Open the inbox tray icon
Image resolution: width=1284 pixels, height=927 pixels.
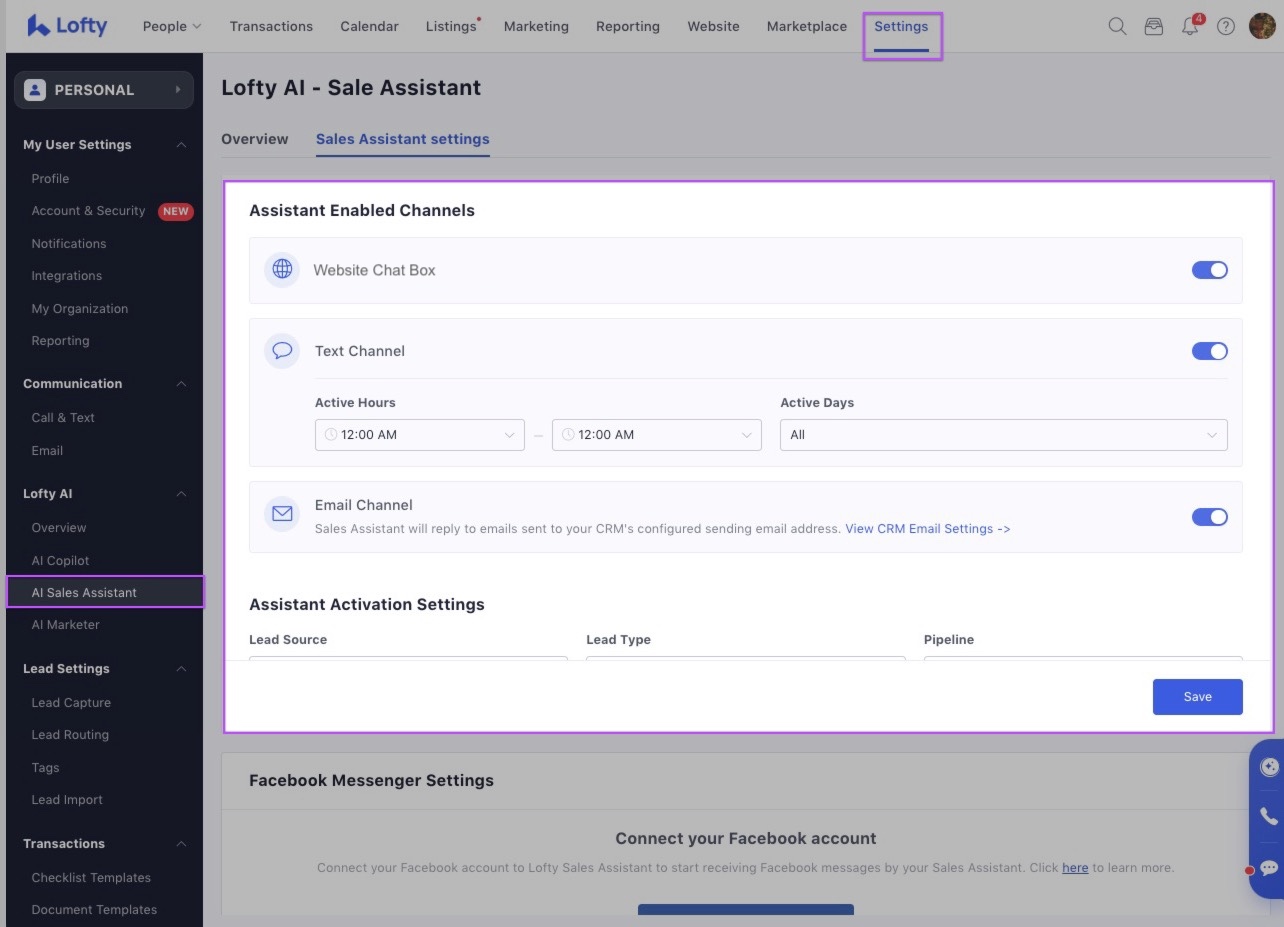click(1153, 27)
